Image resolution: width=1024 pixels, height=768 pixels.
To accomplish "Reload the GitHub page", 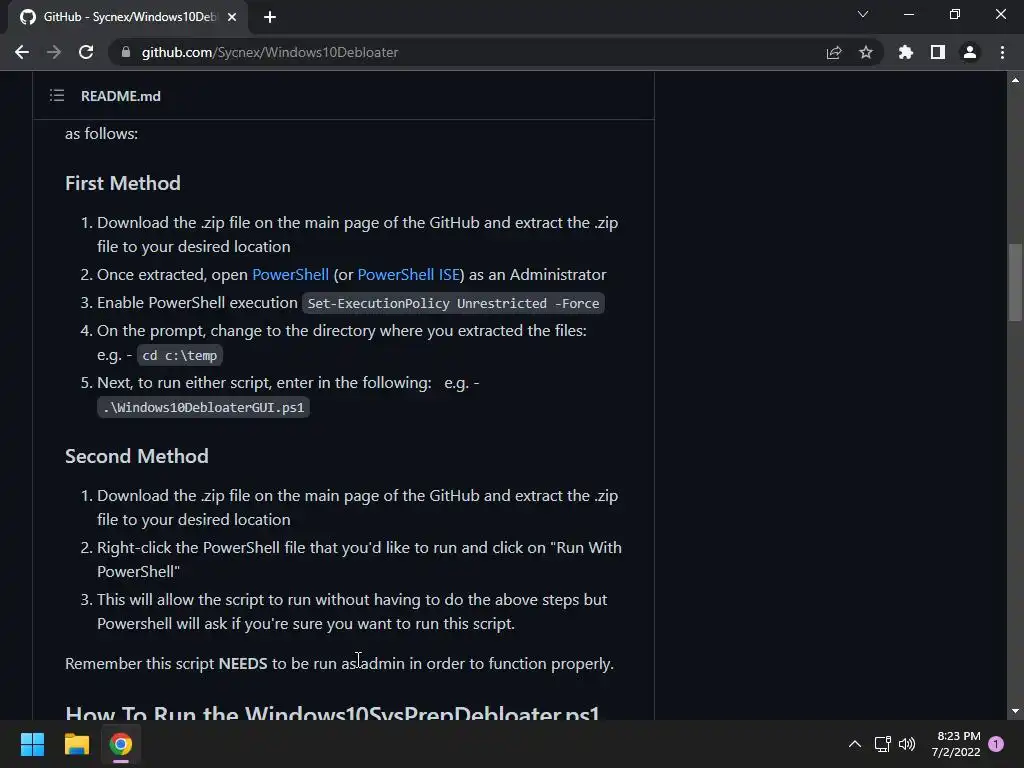I will pos(86,52).
